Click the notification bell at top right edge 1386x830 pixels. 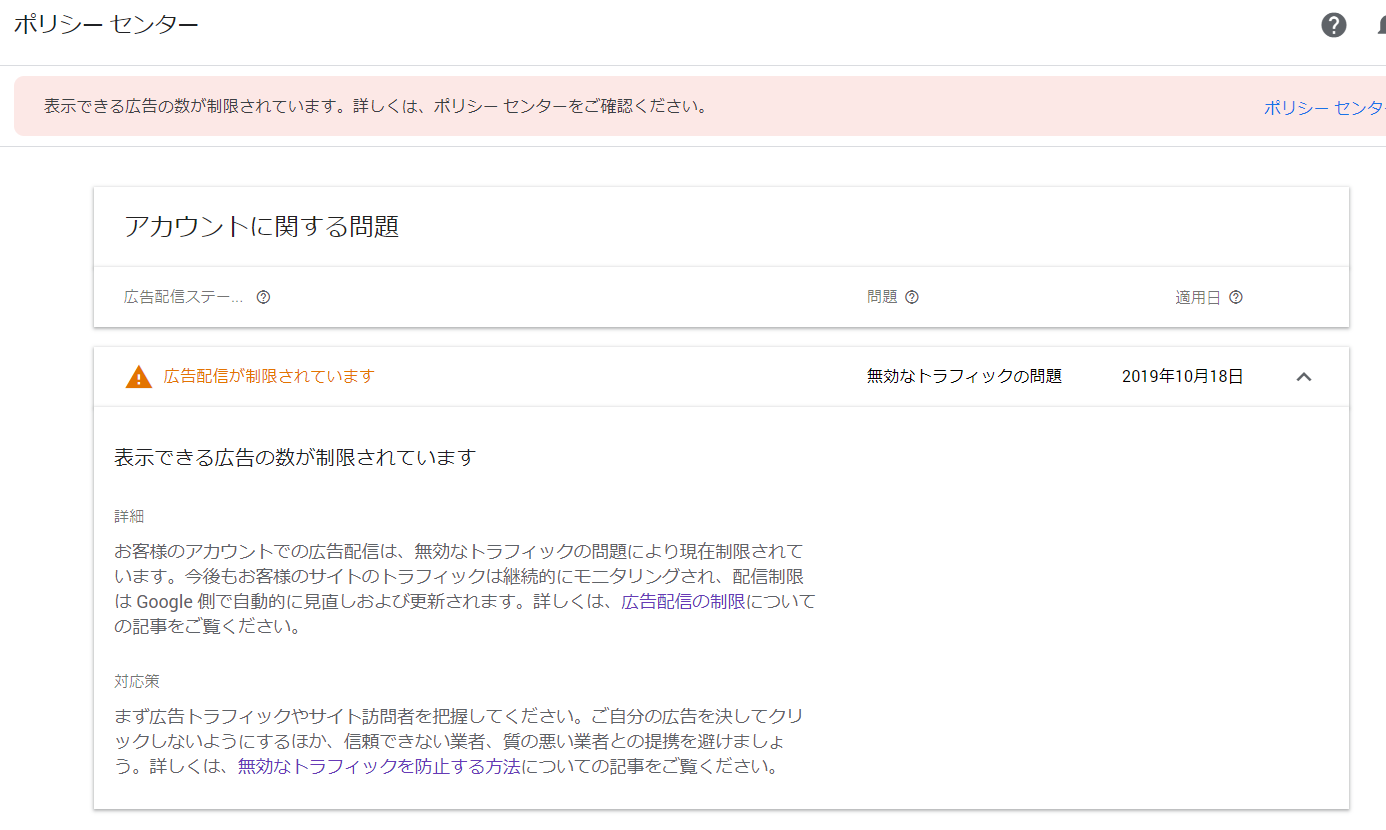(1381, 26)
